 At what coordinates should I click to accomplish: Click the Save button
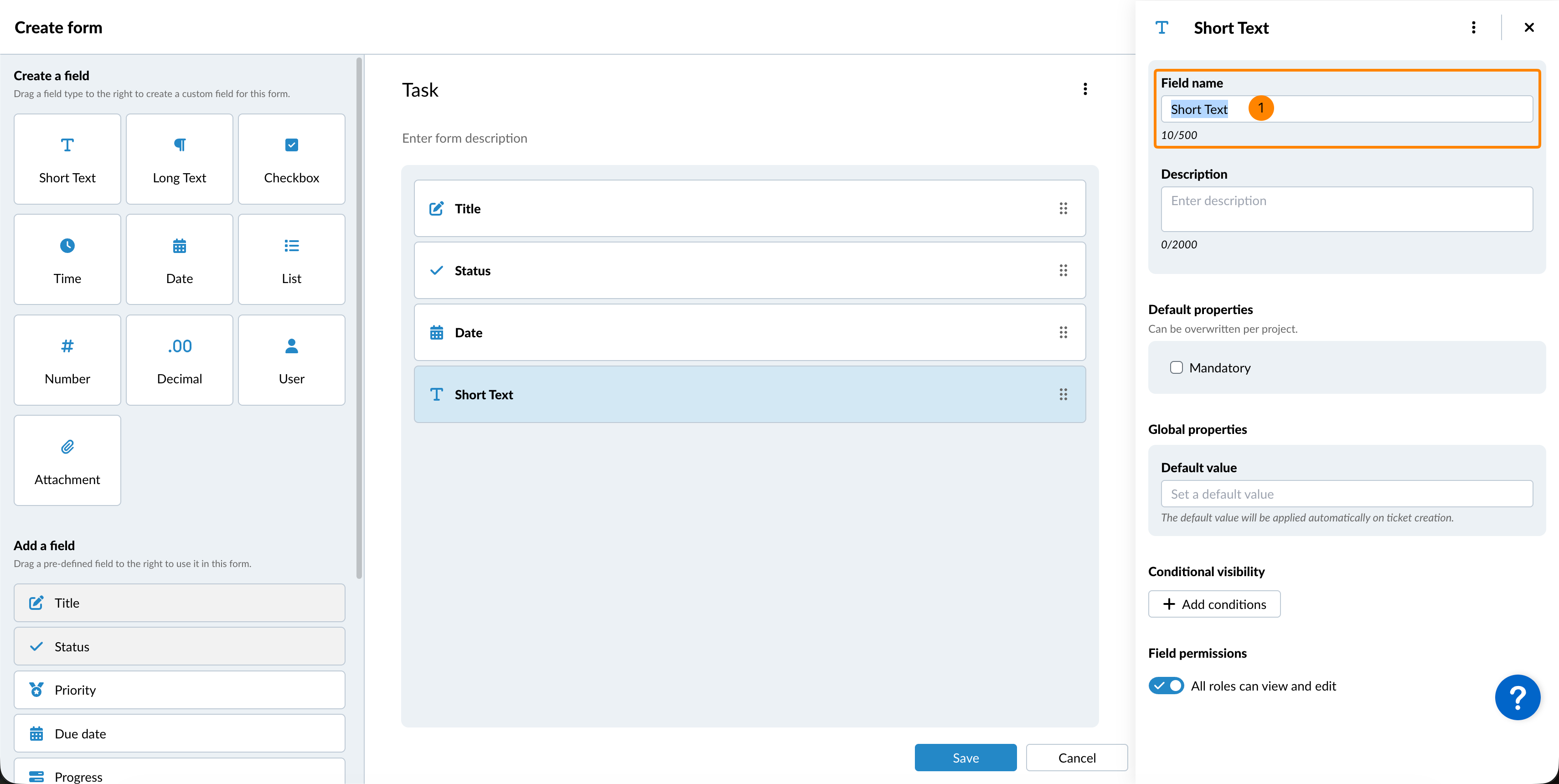[965, 758]
